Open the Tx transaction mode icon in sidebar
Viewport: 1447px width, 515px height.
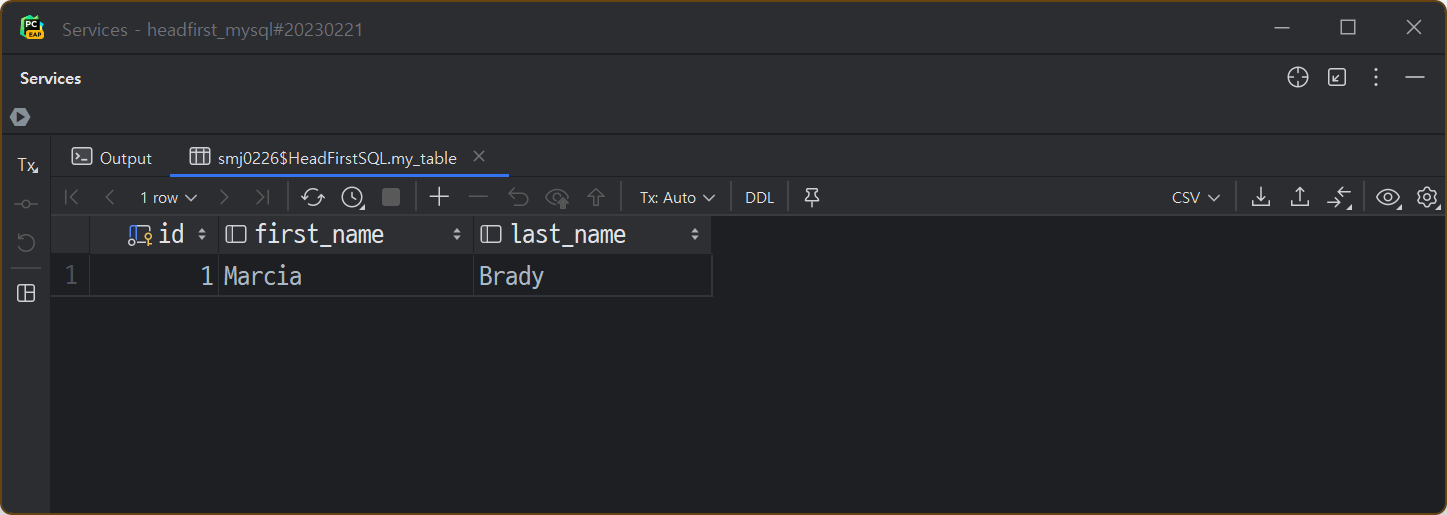[27, 165]
